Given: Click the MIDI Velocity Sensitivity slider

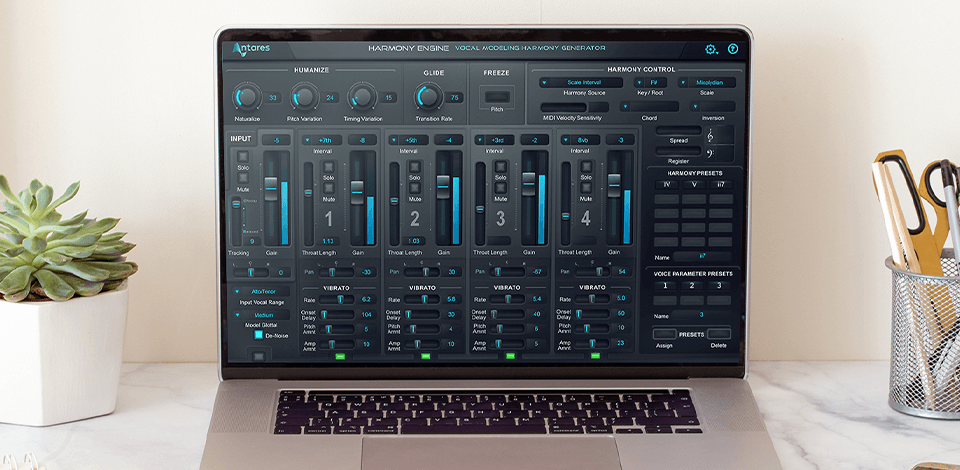Looking at the screenshot, I should [x=563, y=107].
